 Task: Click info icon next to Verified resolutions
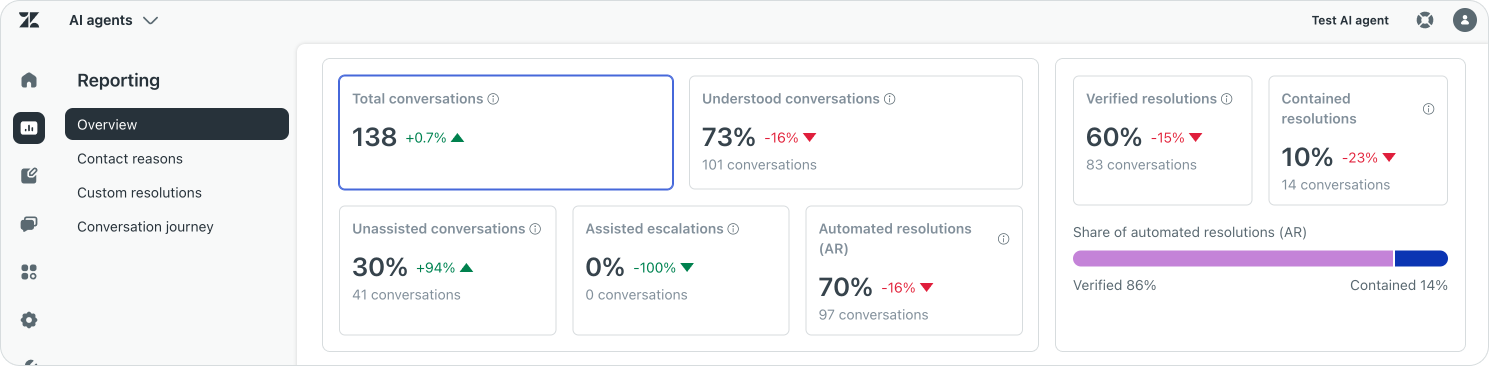click(1227, 99)
